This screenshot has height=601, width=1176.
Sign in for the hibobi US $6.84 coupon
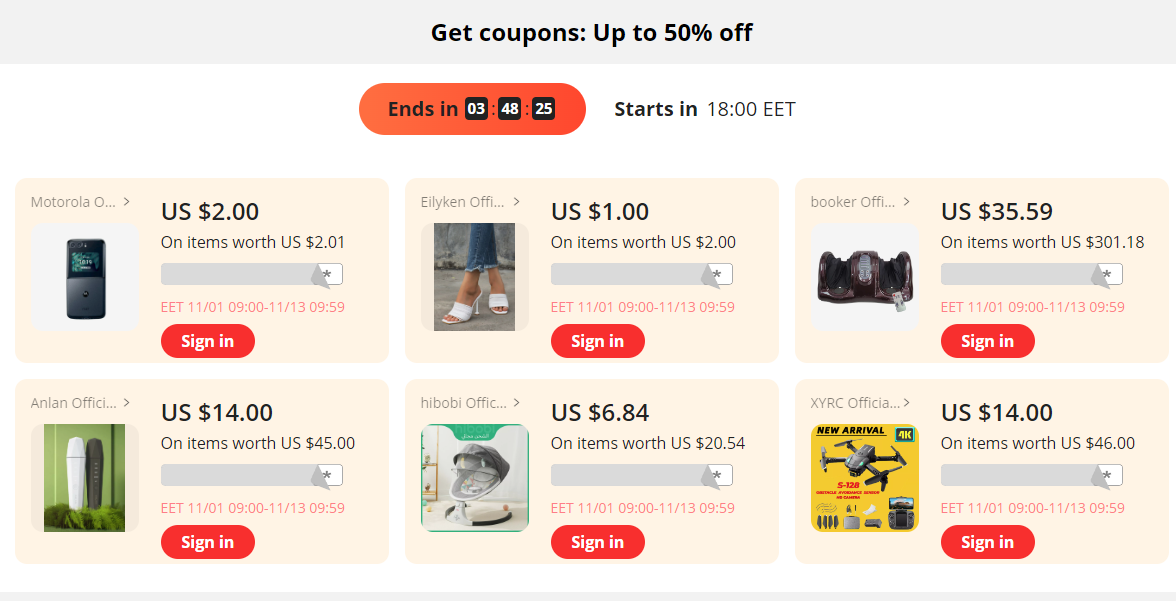(598, 542)
